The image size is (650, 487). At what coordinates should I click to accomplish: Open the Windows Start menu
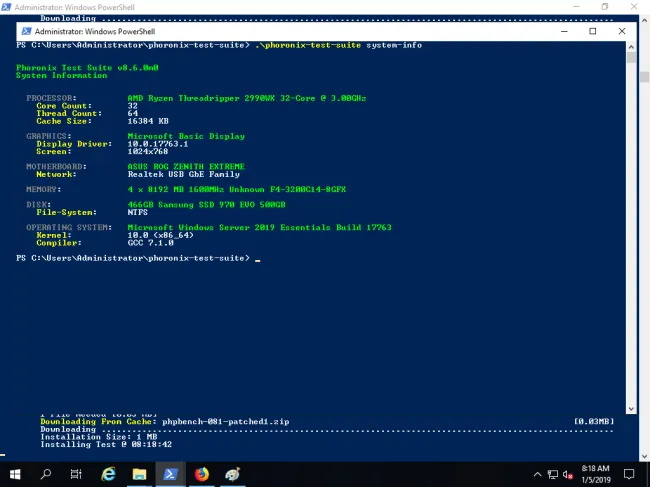[x=15, y=474]
